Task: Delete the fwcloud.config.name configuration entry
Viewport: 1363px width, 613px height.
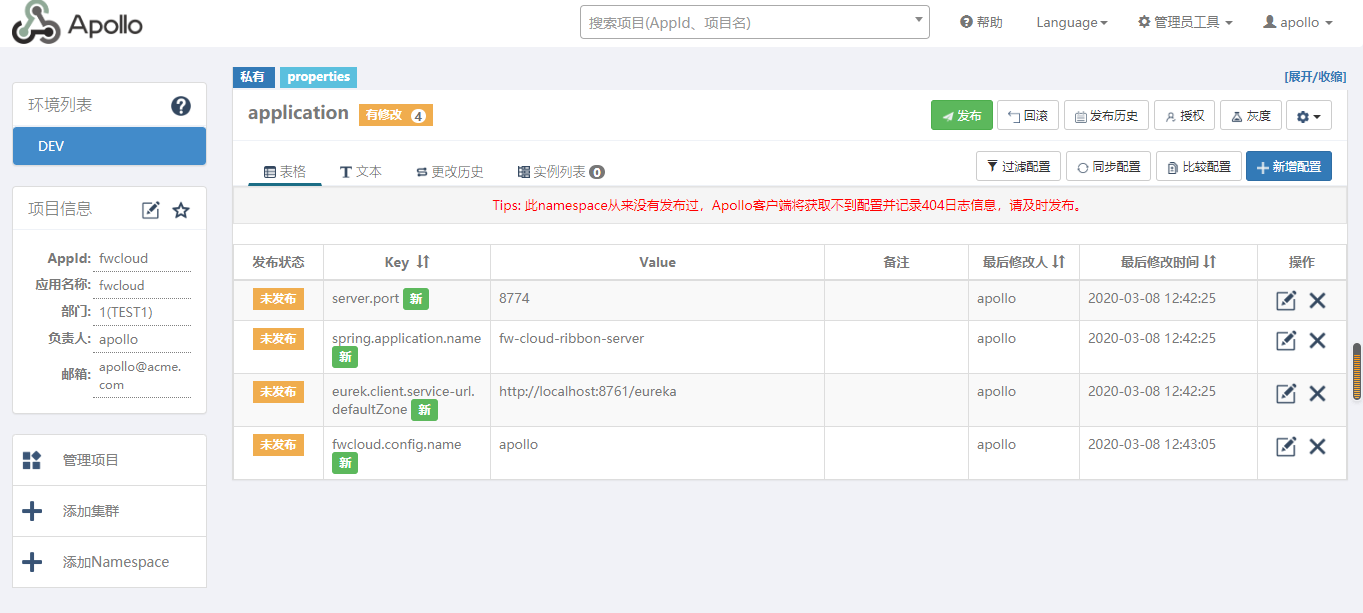Action: click(1317, 446)
